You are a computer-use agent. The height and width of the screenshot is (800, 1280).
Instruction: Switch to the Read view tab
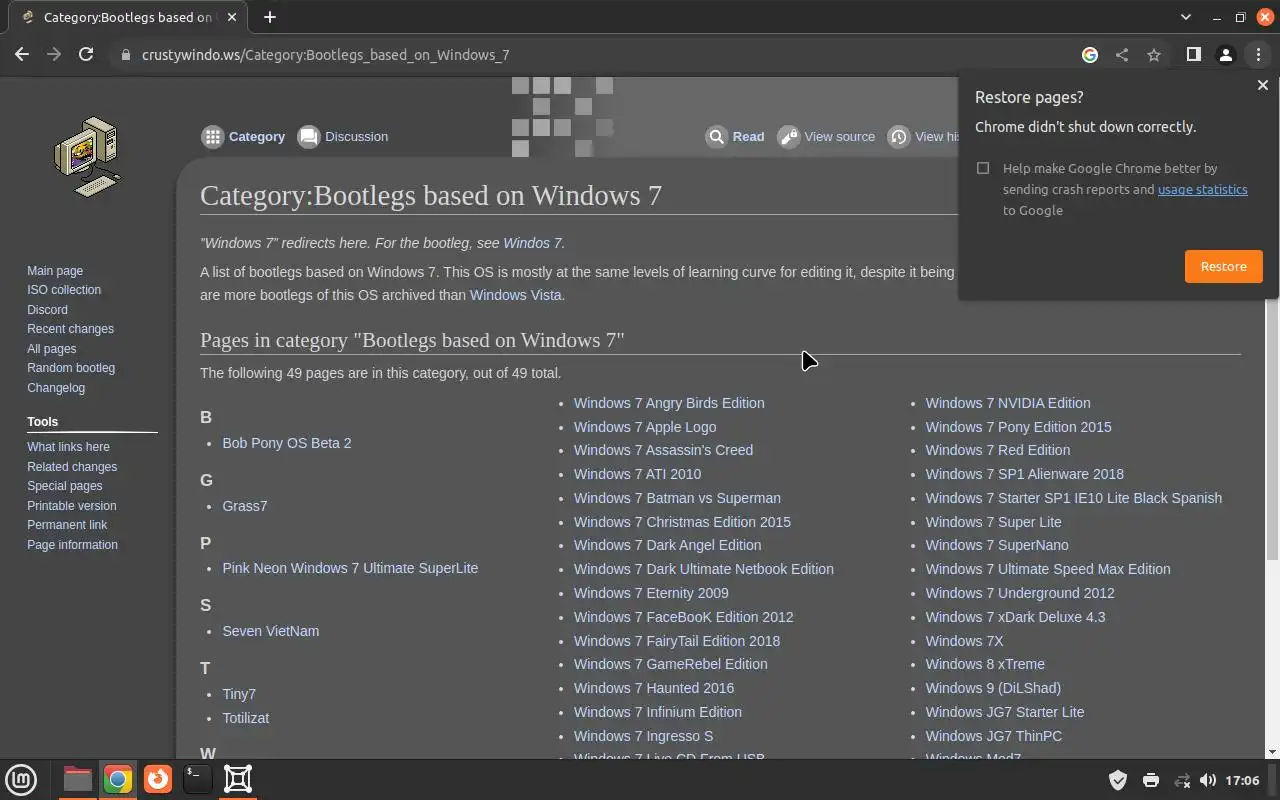click(735, 137)
